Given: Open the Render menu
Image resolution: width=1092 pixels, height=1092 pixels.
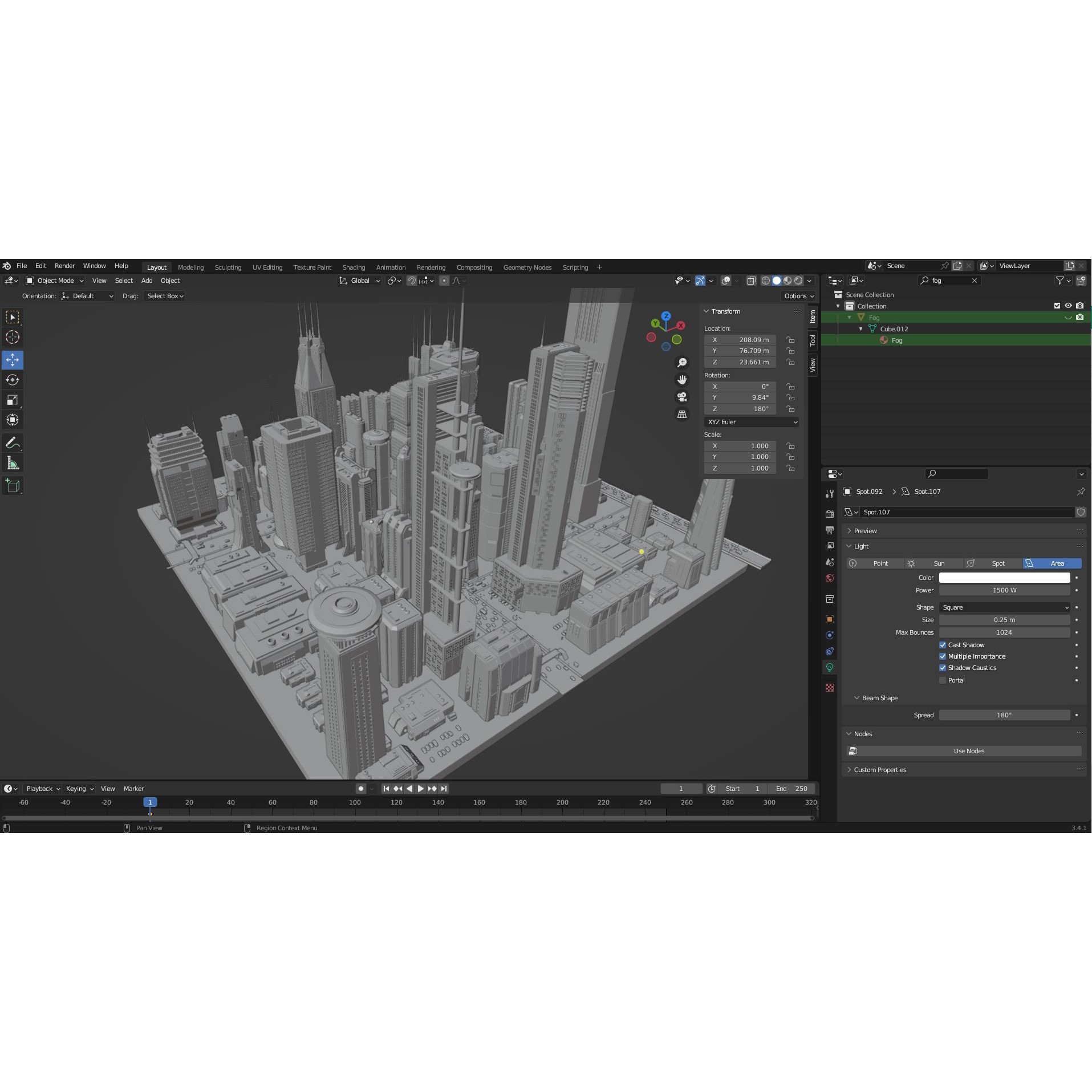Looking at the screenshot, I should 64,266.
